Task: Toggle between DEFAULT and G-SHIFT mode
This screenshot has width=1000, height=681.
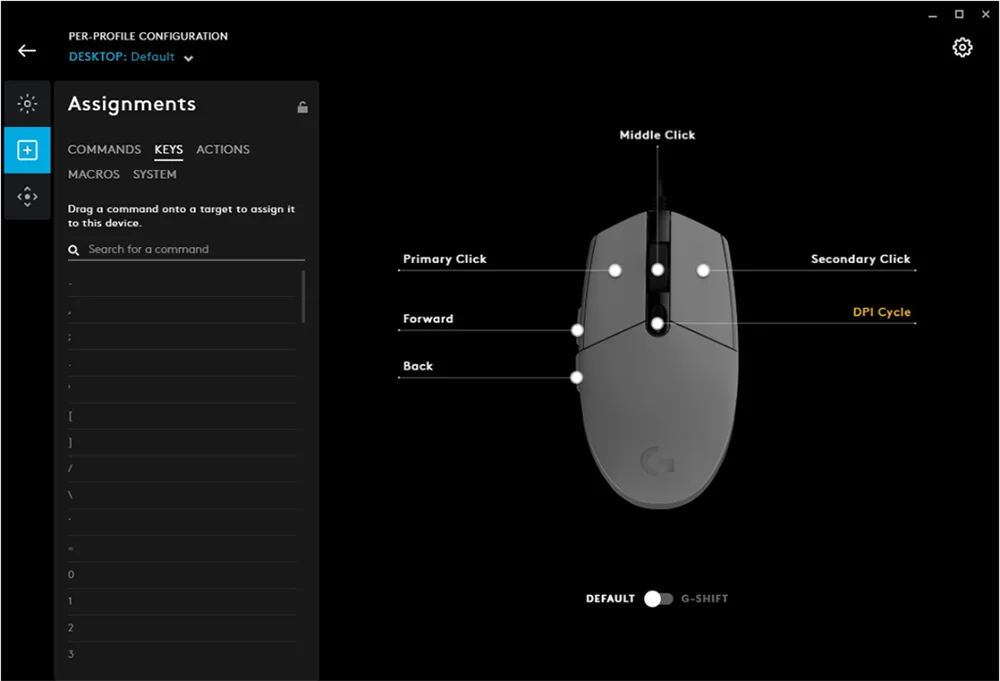Action: 658,599
